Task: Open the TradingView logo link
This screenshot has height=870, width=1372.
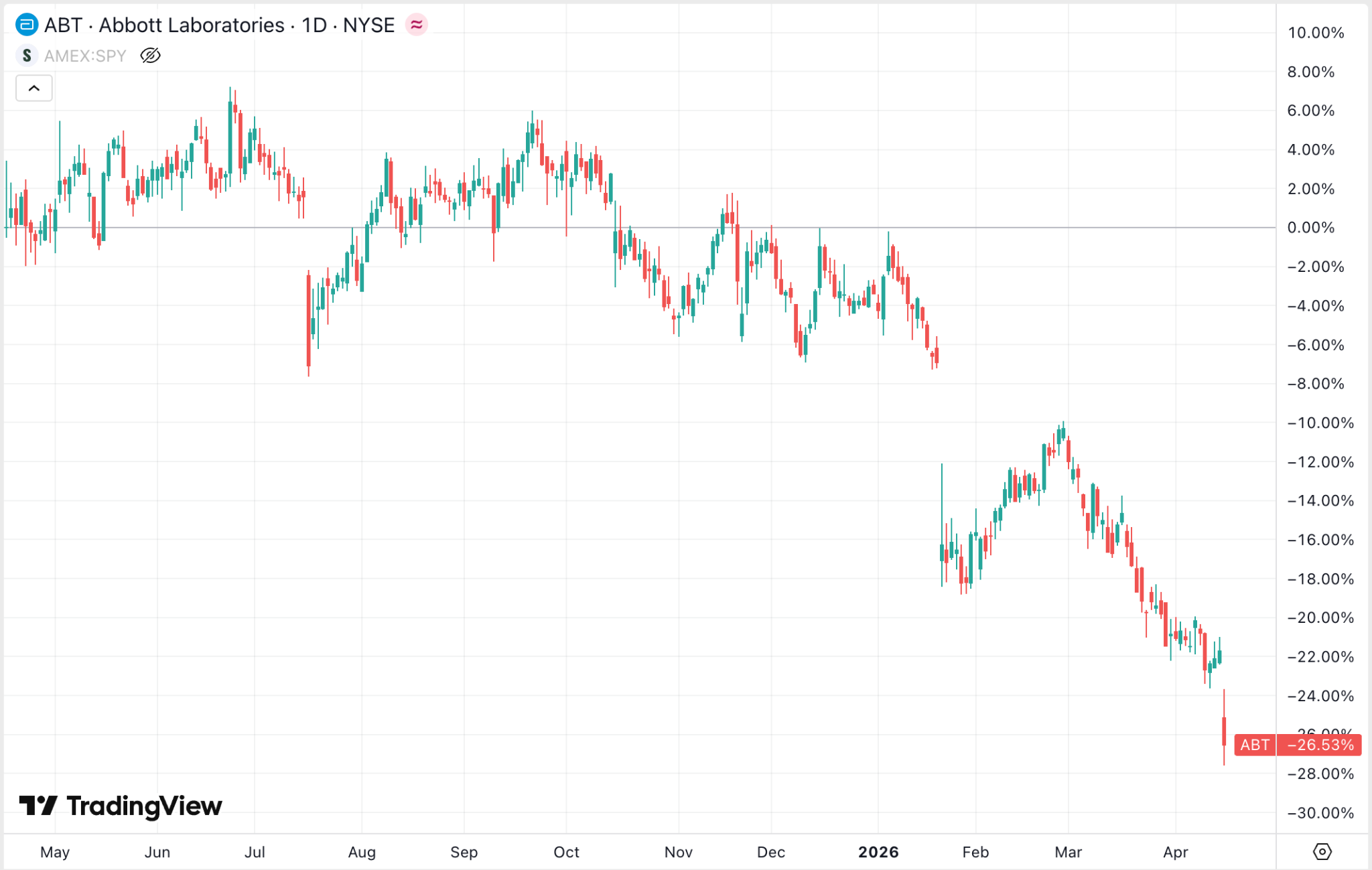Action: coord(121,806)
